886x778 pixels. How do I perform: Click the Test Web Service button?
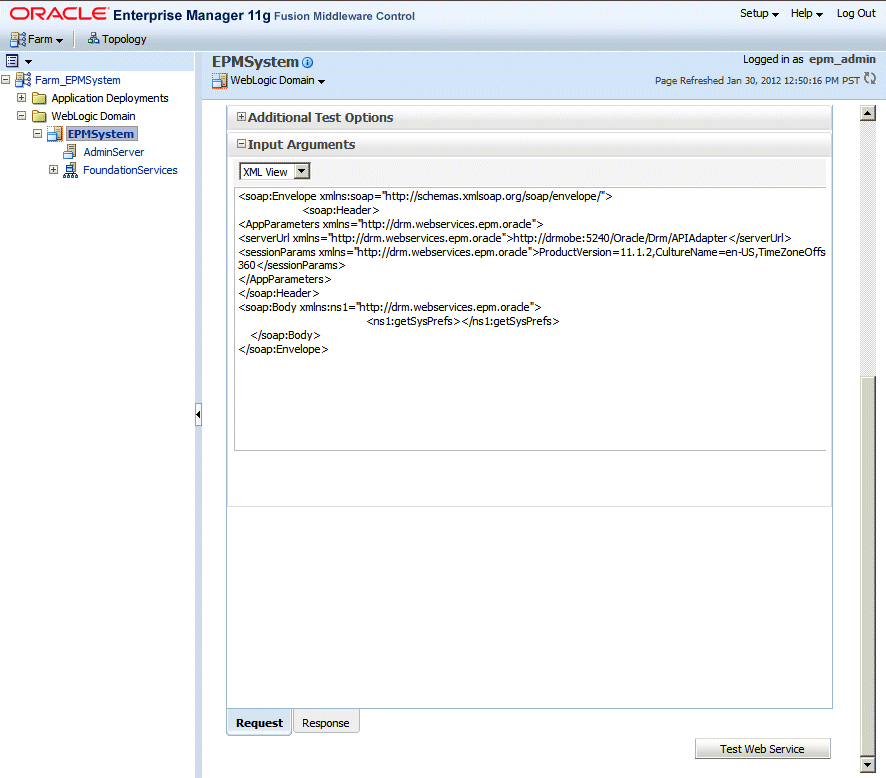762,749
